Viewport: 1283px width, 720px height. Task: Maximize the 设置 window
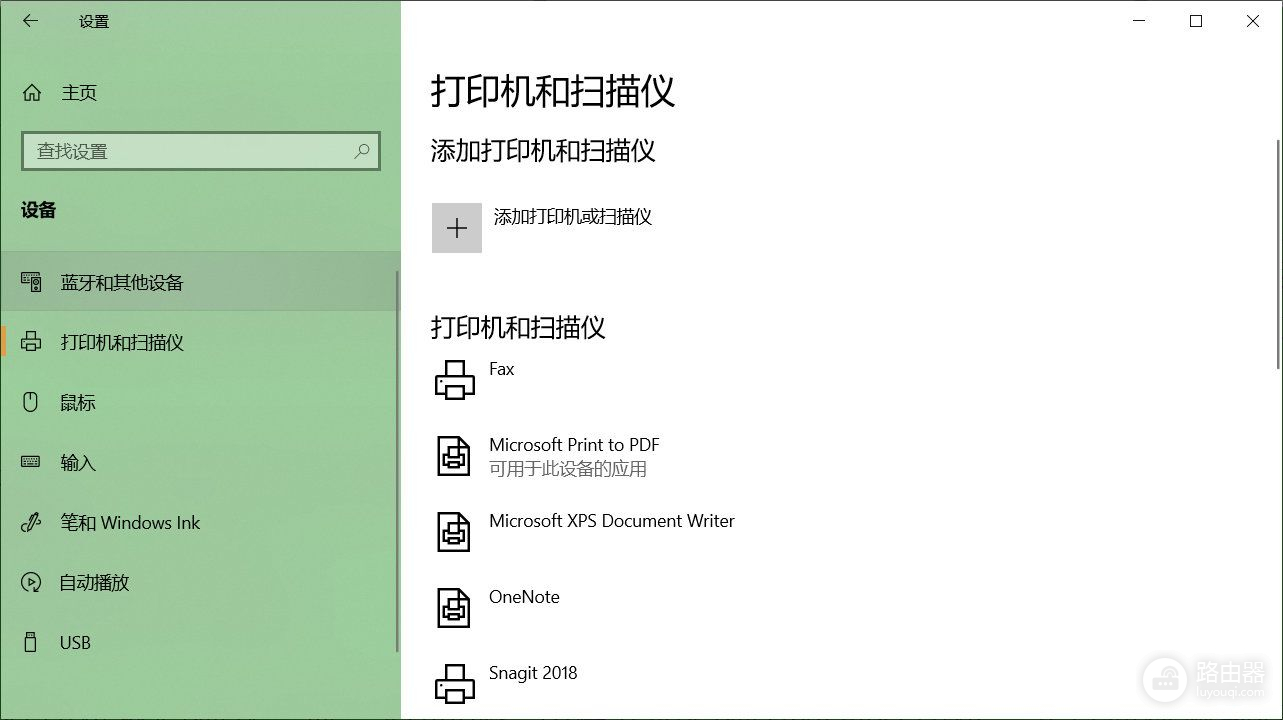[x=1196, y=20]
